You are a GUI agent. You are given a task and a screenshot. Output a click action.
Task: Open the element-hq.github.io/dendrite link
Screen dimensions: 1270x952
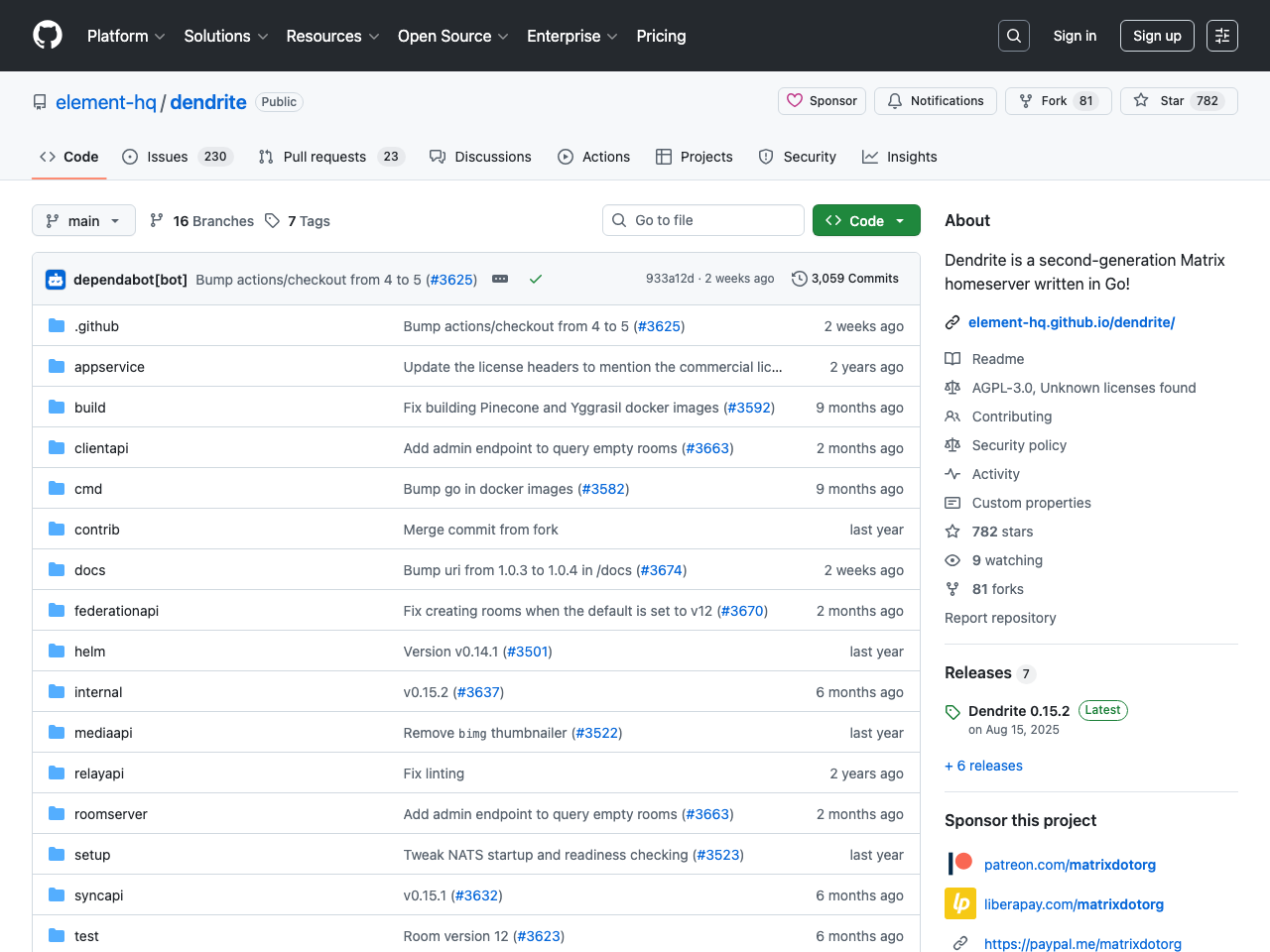tap(1071, 322)
